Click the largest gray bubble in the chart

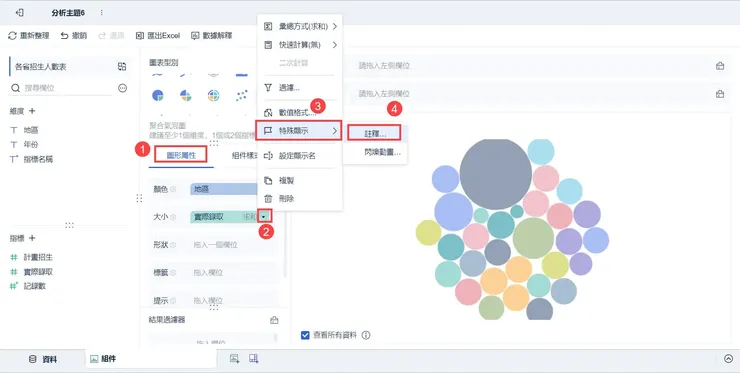tap(496, 174)
